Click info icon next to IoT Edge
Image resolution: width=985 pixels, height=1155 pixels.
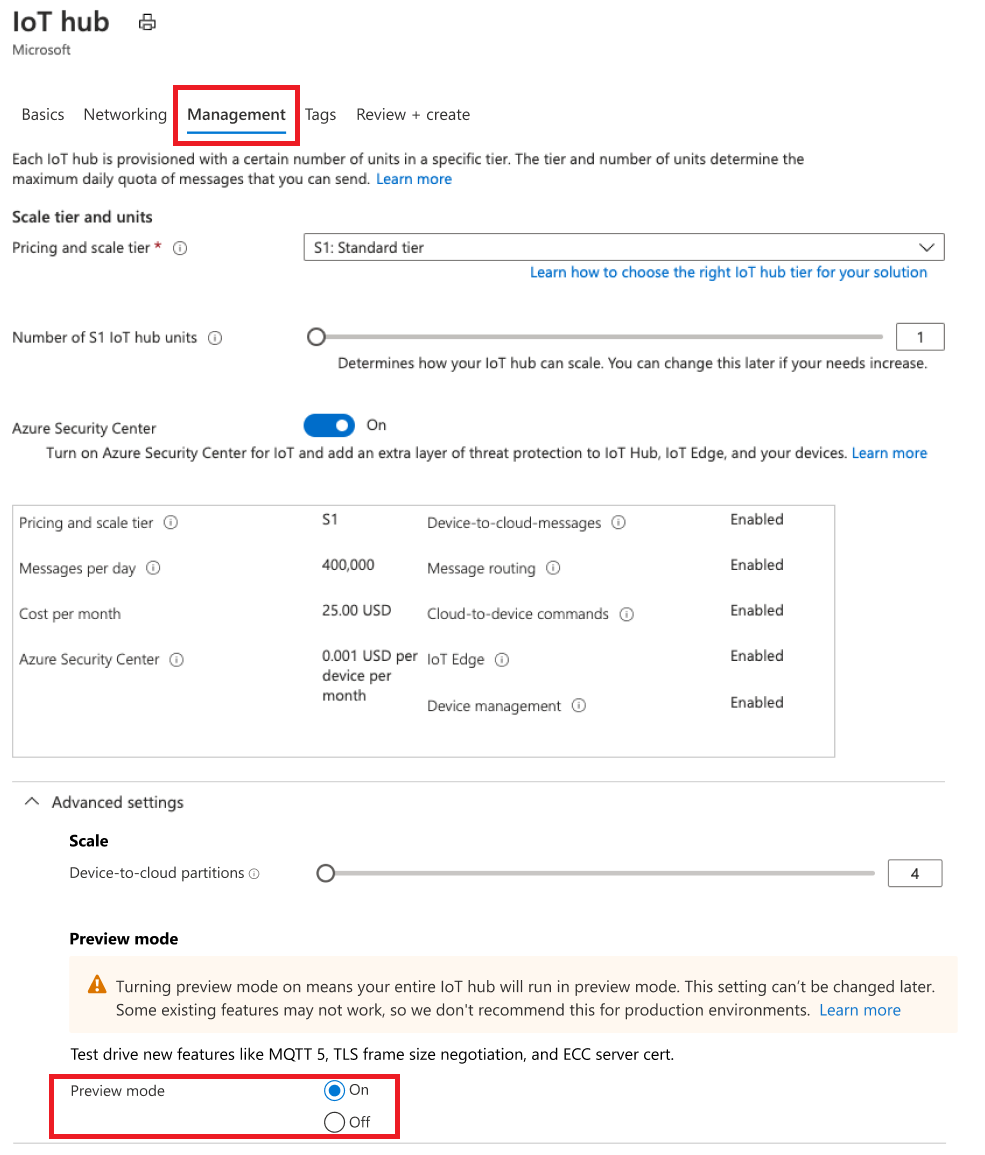point(502,659)
